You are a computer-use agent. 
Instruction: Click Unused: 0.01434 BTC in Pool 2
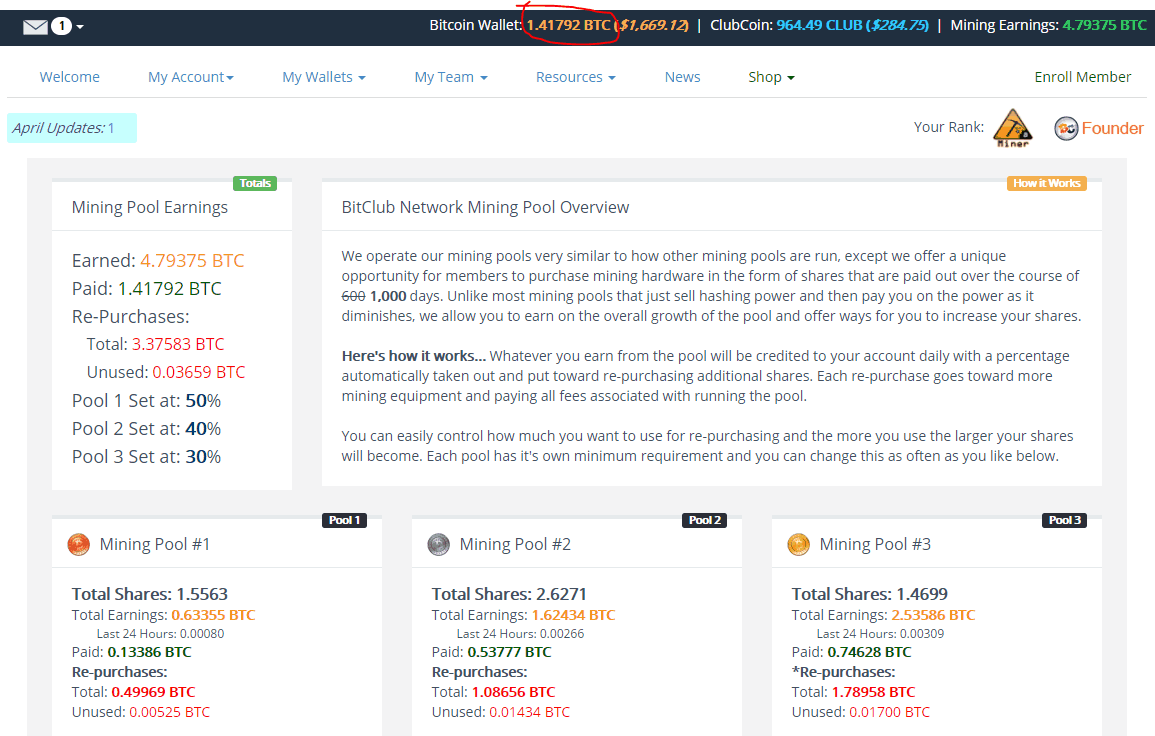[501, 712]
